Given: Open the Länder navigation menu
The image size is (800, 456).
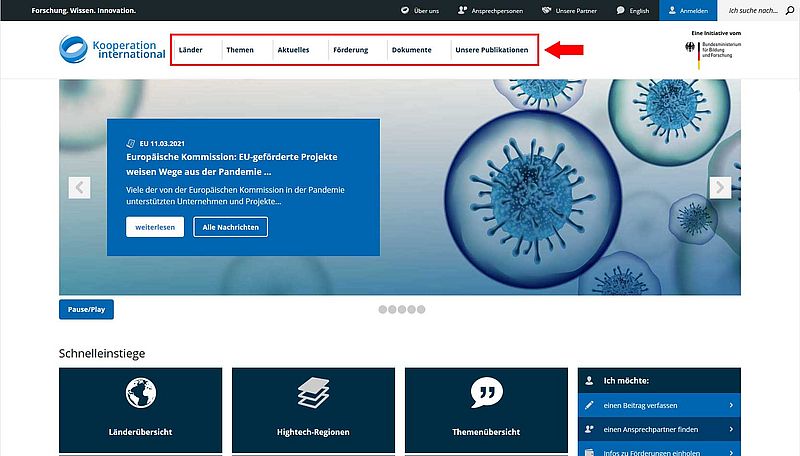Looking at the screenshot, I should (x=190, y=50).
